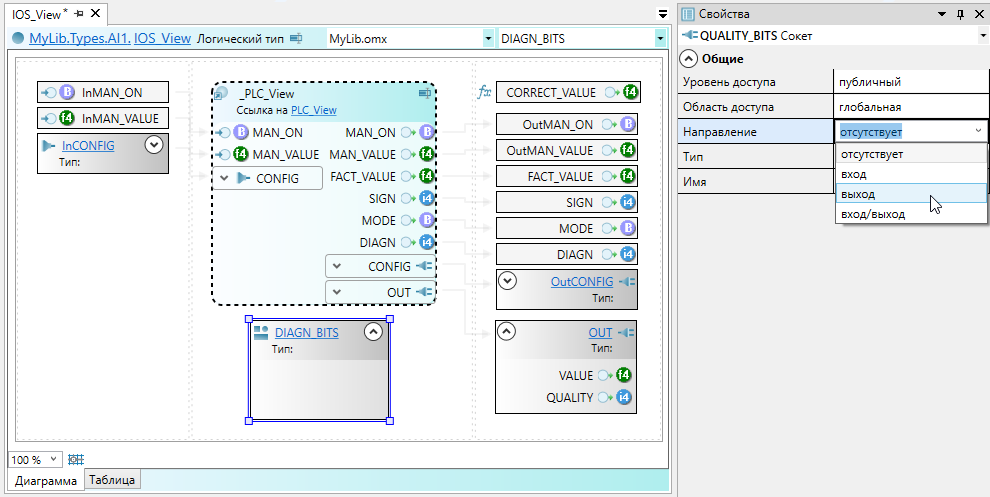
Task: Click the fit-to-screen icon beside zoom box
Action: 74,460
